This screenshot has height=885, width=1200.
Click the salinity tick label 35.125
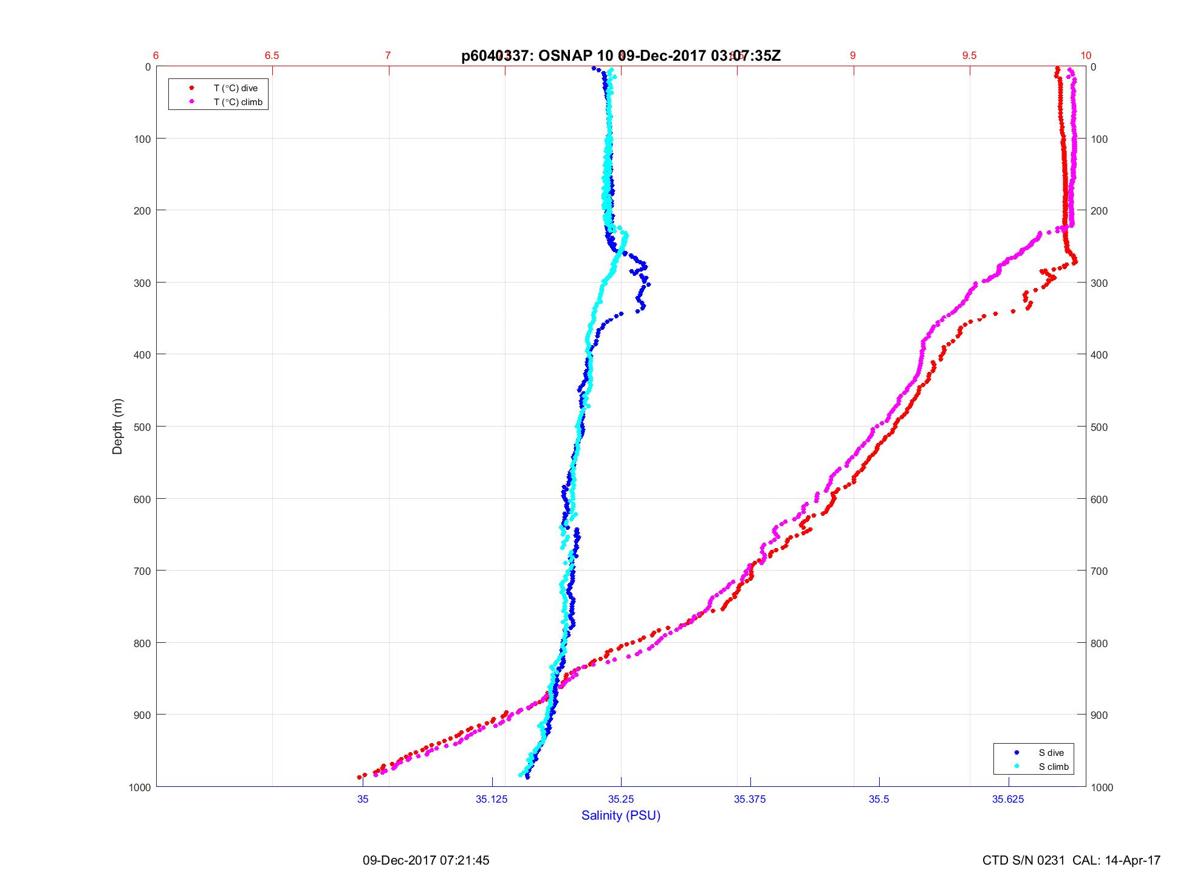[x=492, y=800]
